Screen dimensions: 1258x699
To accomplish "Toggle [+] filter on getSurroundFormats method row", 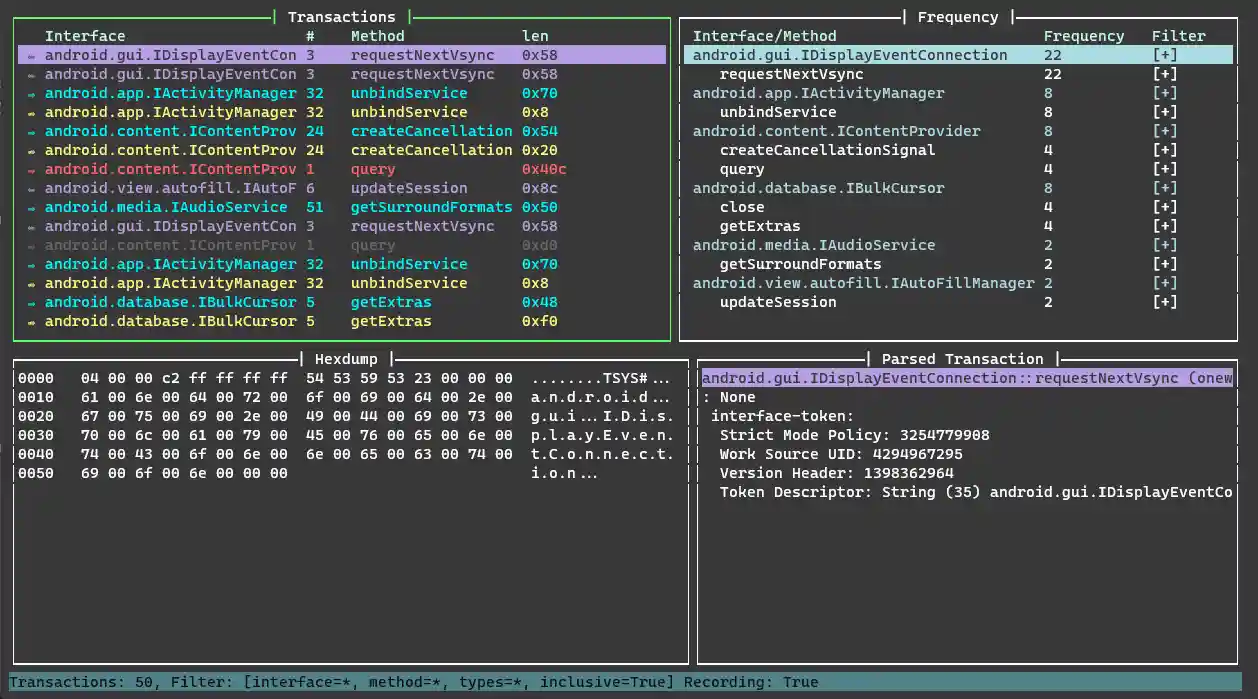I will (1164, 264).
